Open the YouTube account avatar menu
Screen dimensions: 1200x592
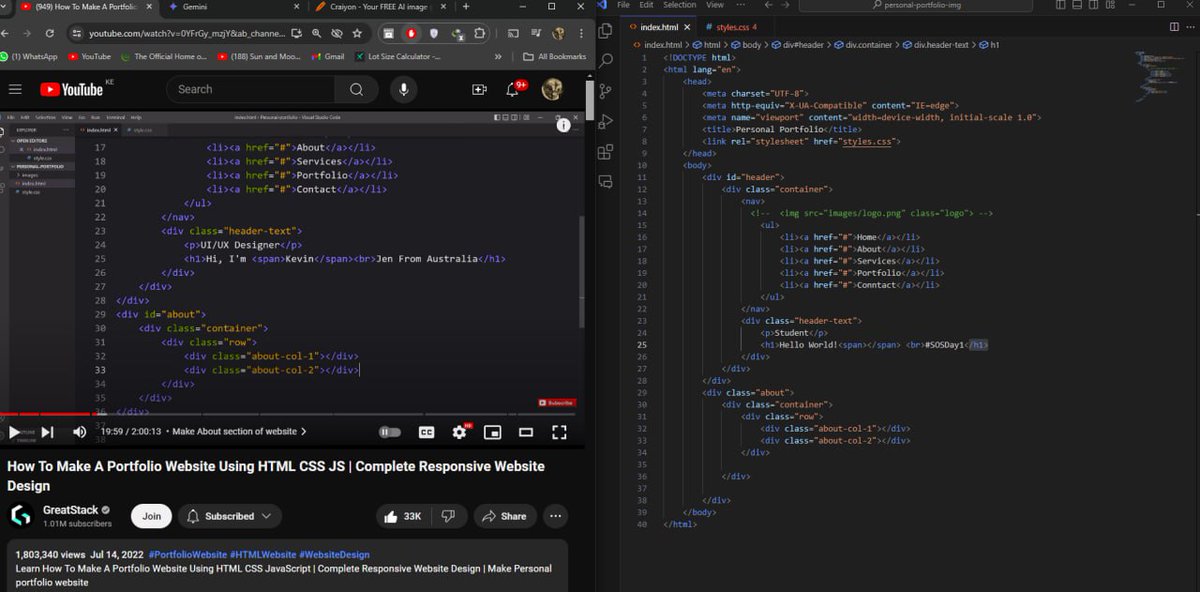pyautogui.click(x=552, y=90)
